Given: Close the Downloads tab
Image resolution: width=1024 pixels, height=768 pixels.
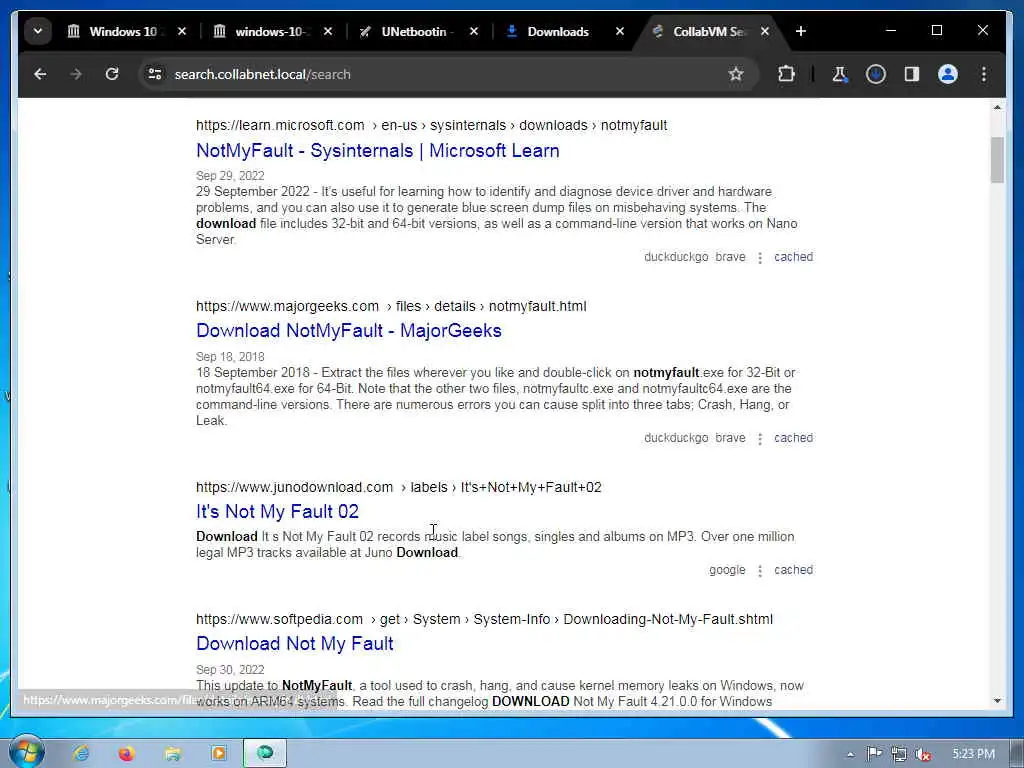Looking at the screenshot, I should pyautogui.click(x=620, y=31).
